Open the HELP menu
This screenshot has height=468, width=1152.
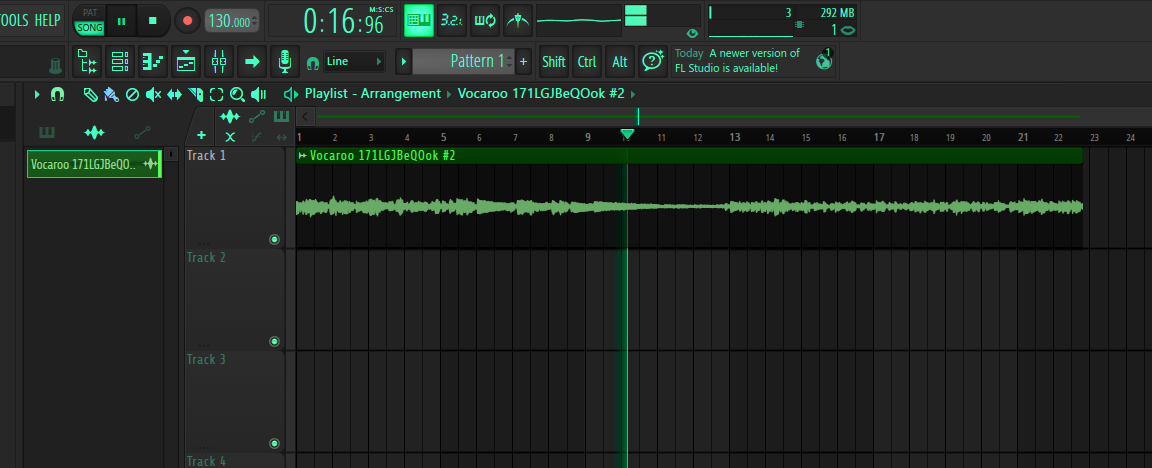point(47,20)
